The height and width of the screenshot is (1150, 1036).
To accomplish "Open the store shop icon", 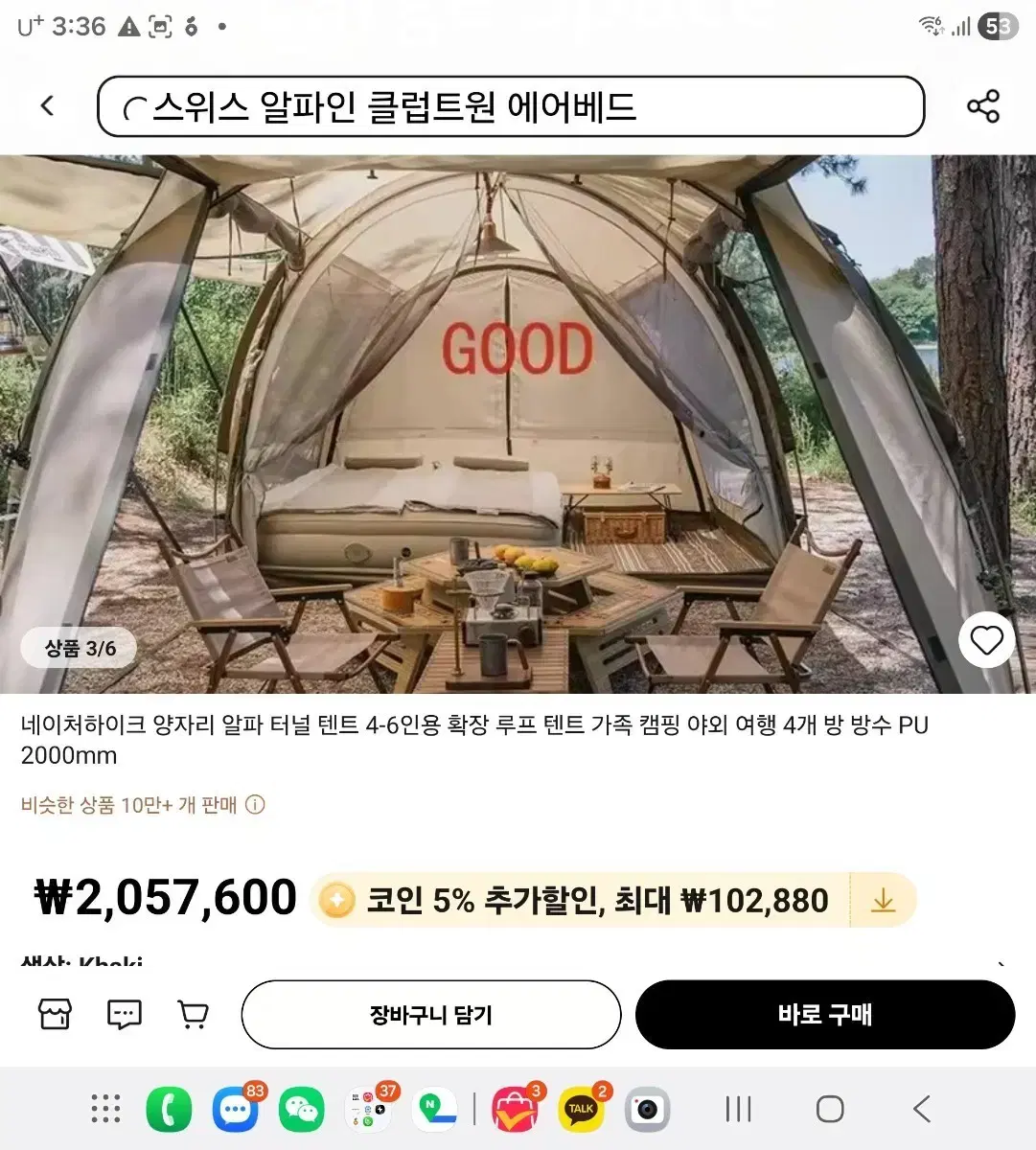I will [55, 1014].
